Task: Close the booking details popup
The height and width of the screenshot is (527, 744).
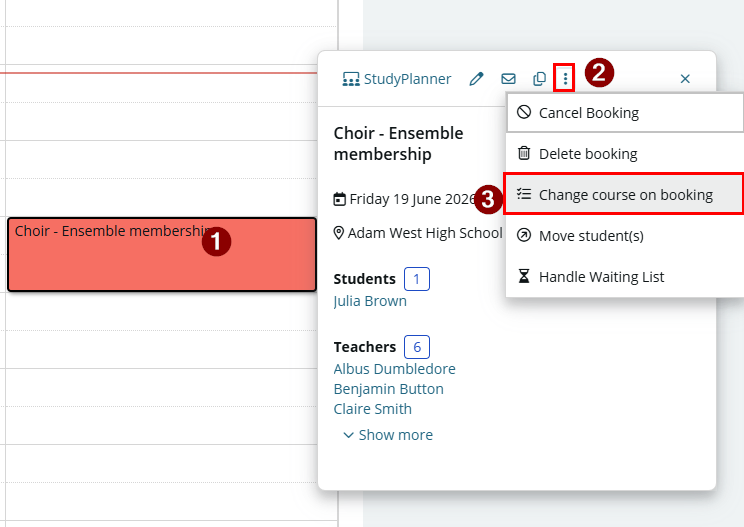Action: 685,79
